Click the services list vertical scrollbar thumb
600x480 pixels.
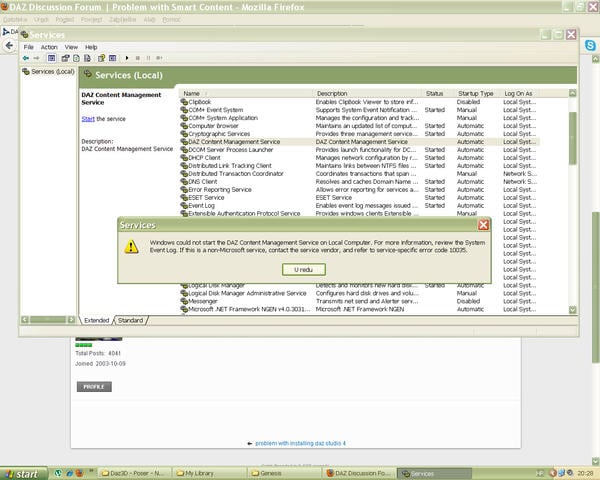[572, 139]
